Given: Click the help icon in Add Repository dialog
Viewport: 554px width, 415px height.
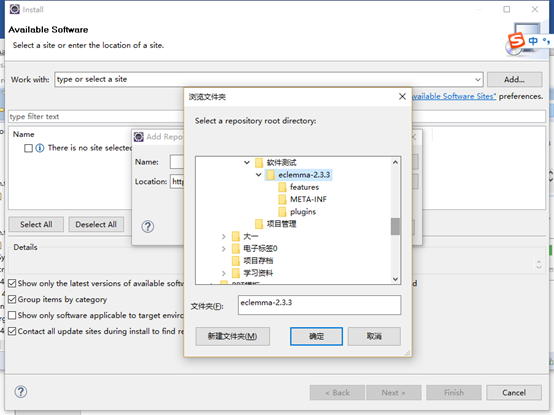Looking at the screenshot, I should tap(148, 226).
